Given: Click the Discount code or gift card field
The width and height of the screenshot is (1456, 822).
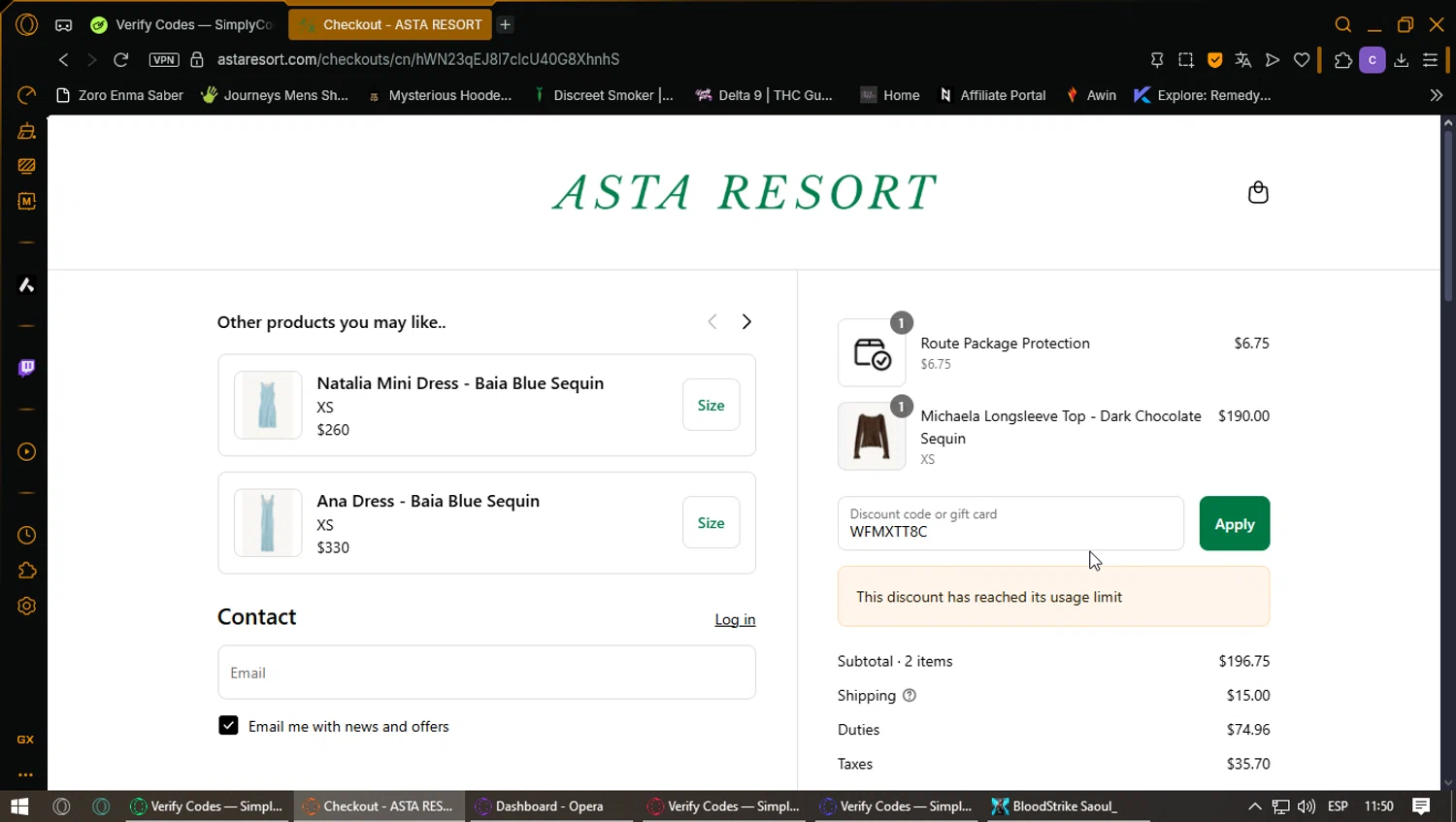Looking at the screenshot, I should click(1010, 523).
